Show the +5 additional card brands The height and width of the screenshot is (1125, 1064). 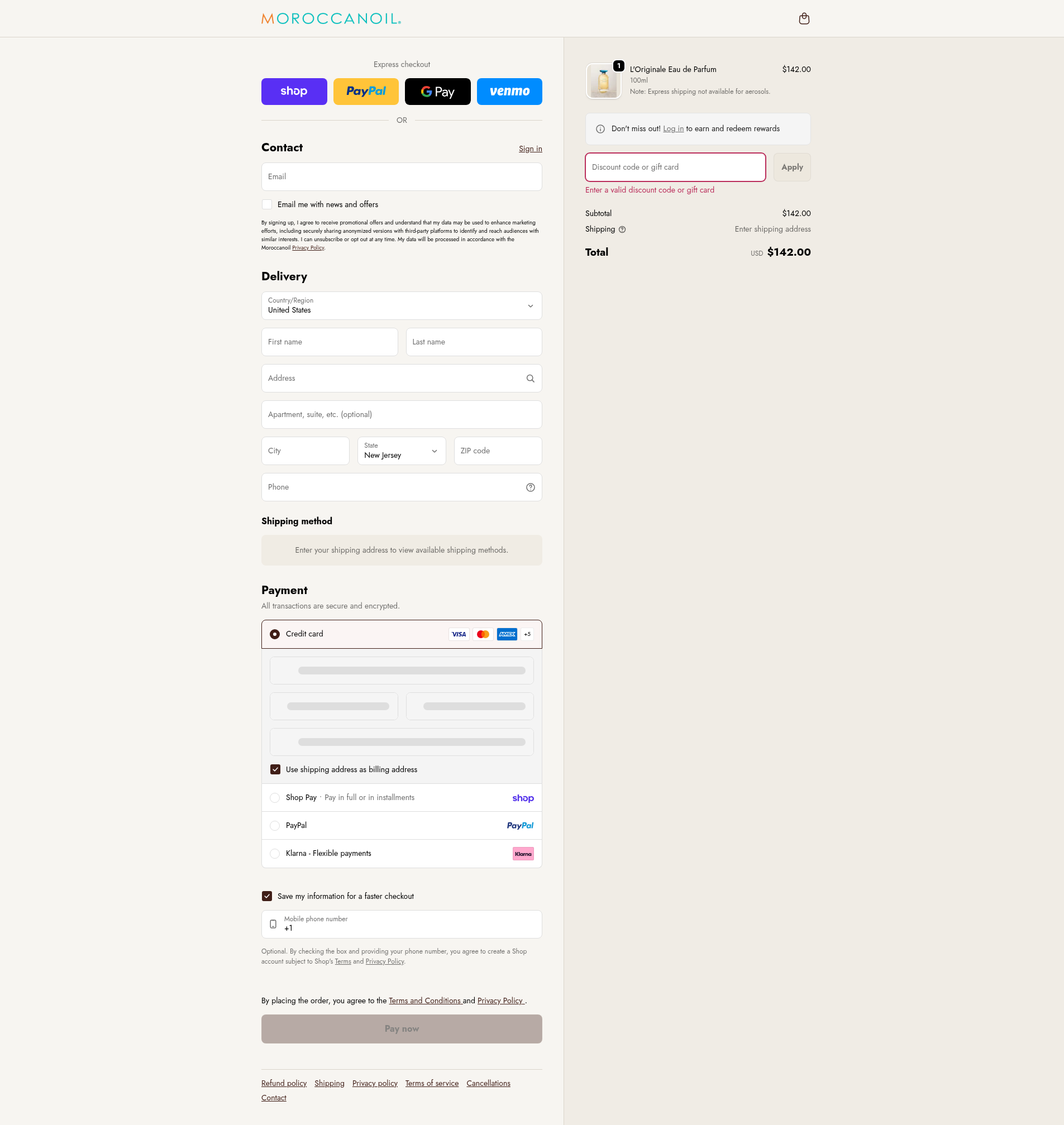[x=527, y=634]
